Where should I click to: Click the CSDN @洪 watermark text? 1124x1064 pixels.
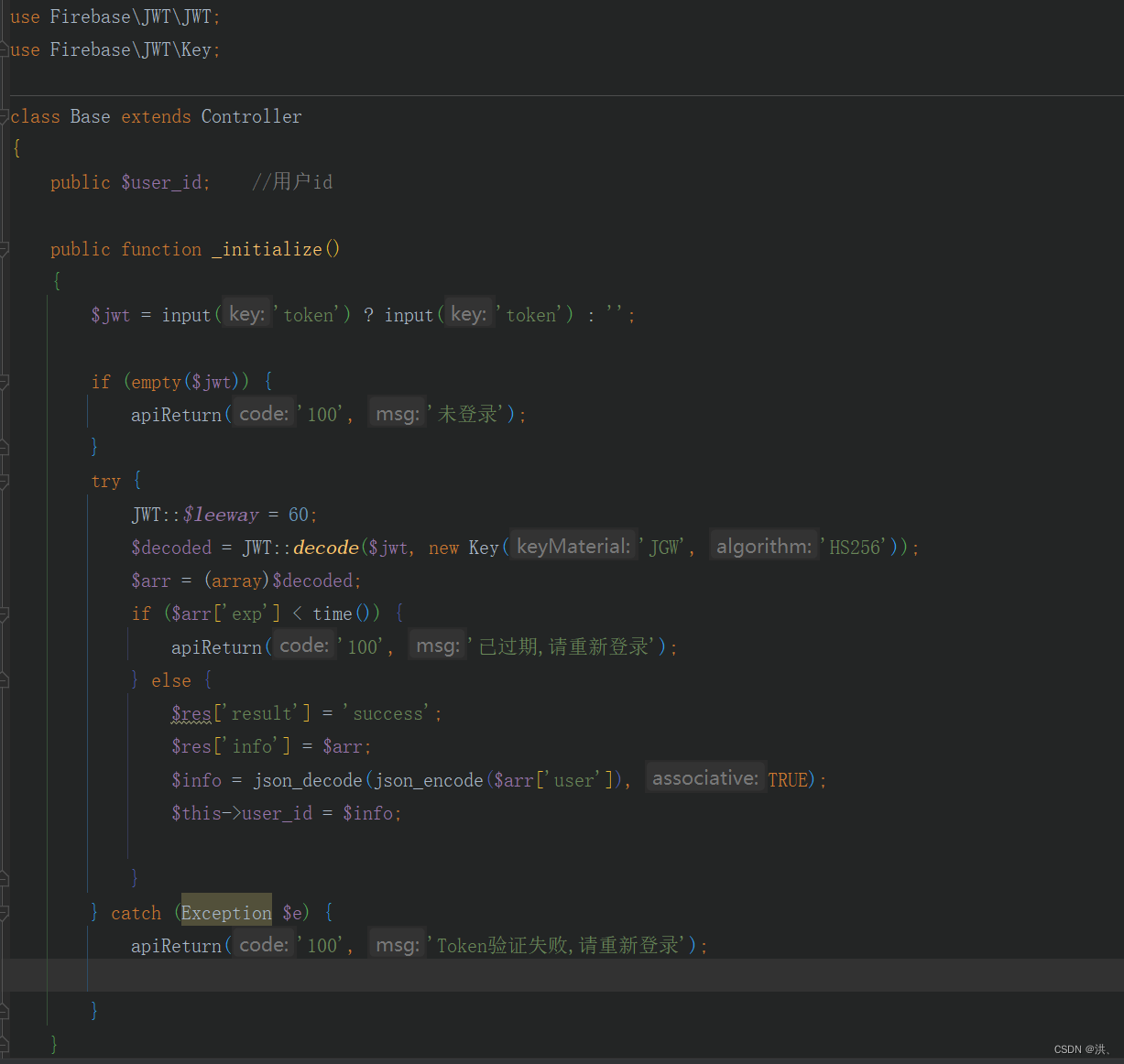[1083, 1048]
